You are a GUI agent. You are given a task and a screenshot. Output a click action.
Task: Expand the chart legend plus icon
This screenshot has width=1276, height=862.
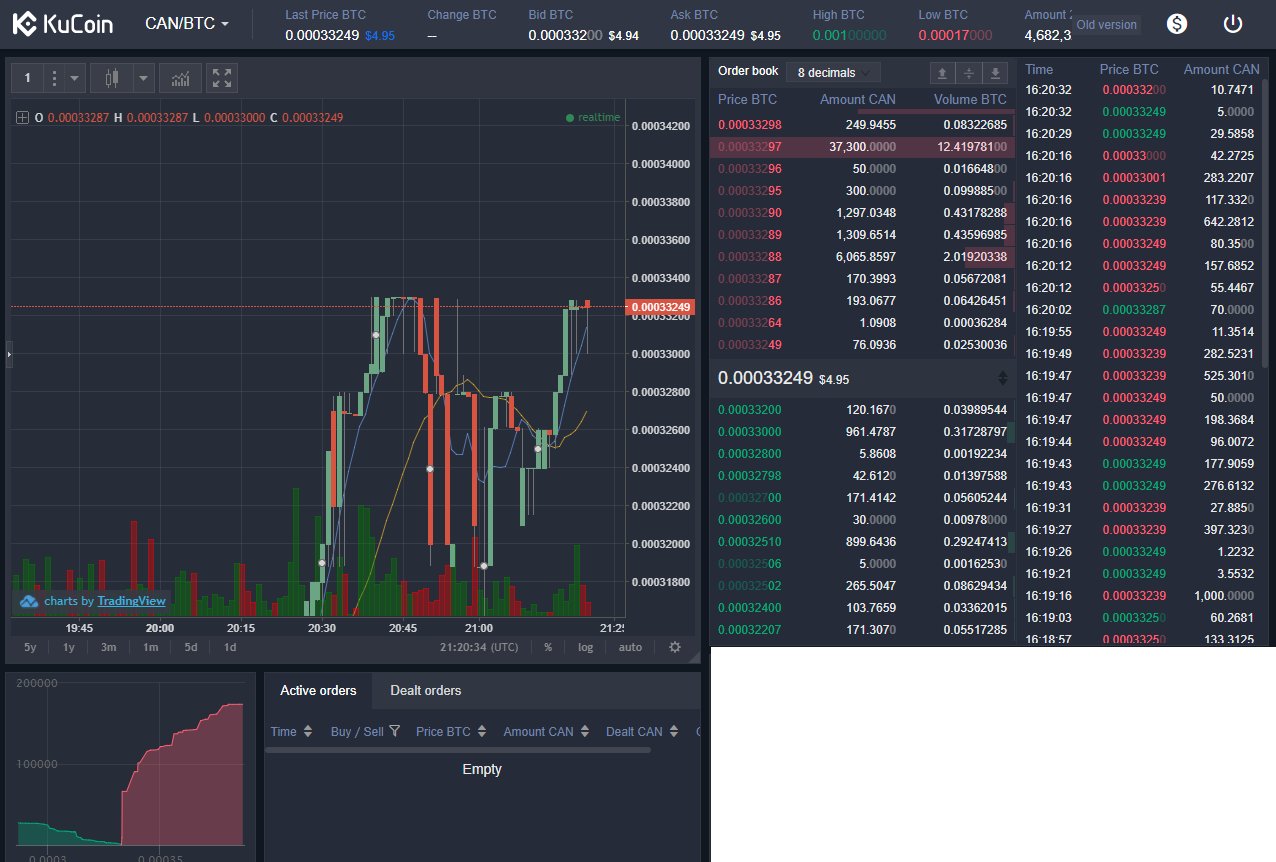tap(23, 118)
